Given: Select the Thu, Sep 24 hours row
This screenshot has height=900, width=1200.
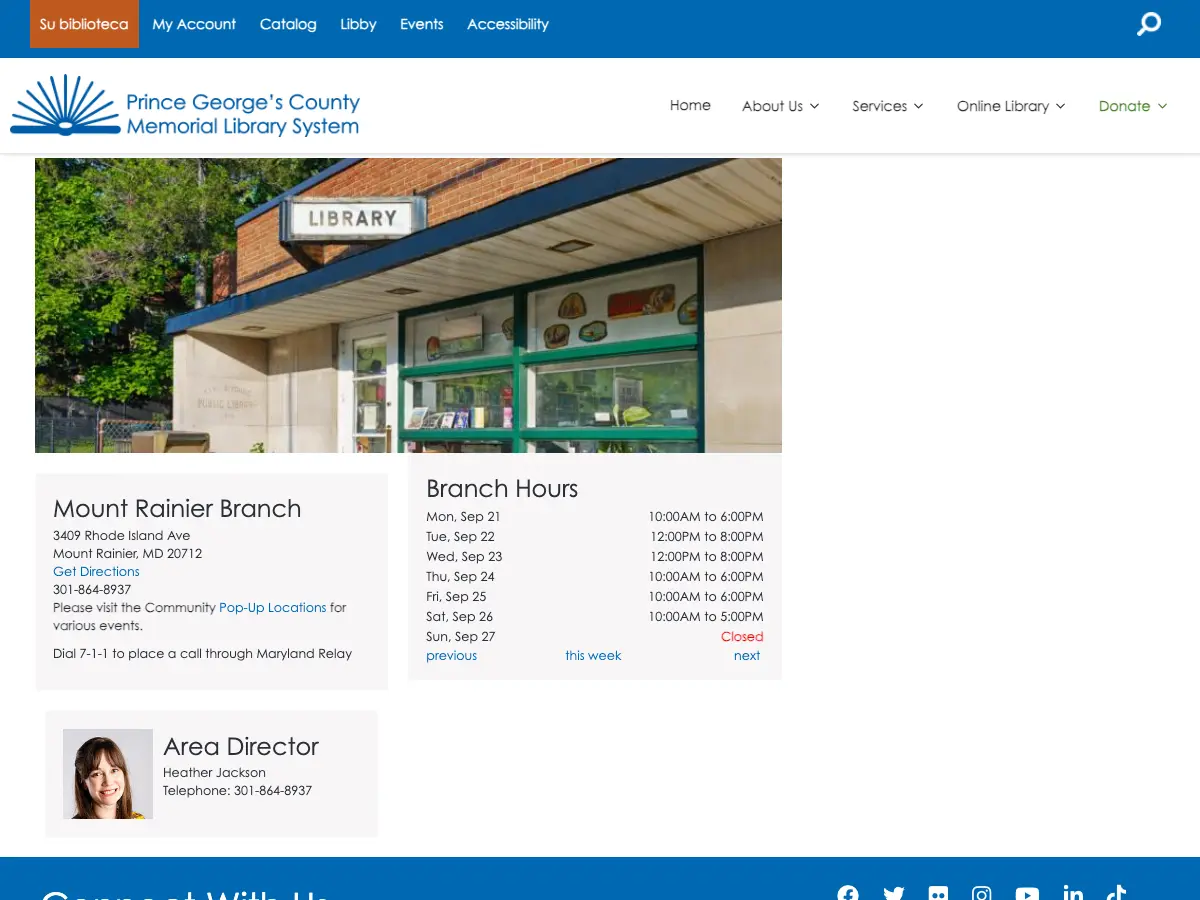Looking at the screenshot, I should (x=595, y=577).
